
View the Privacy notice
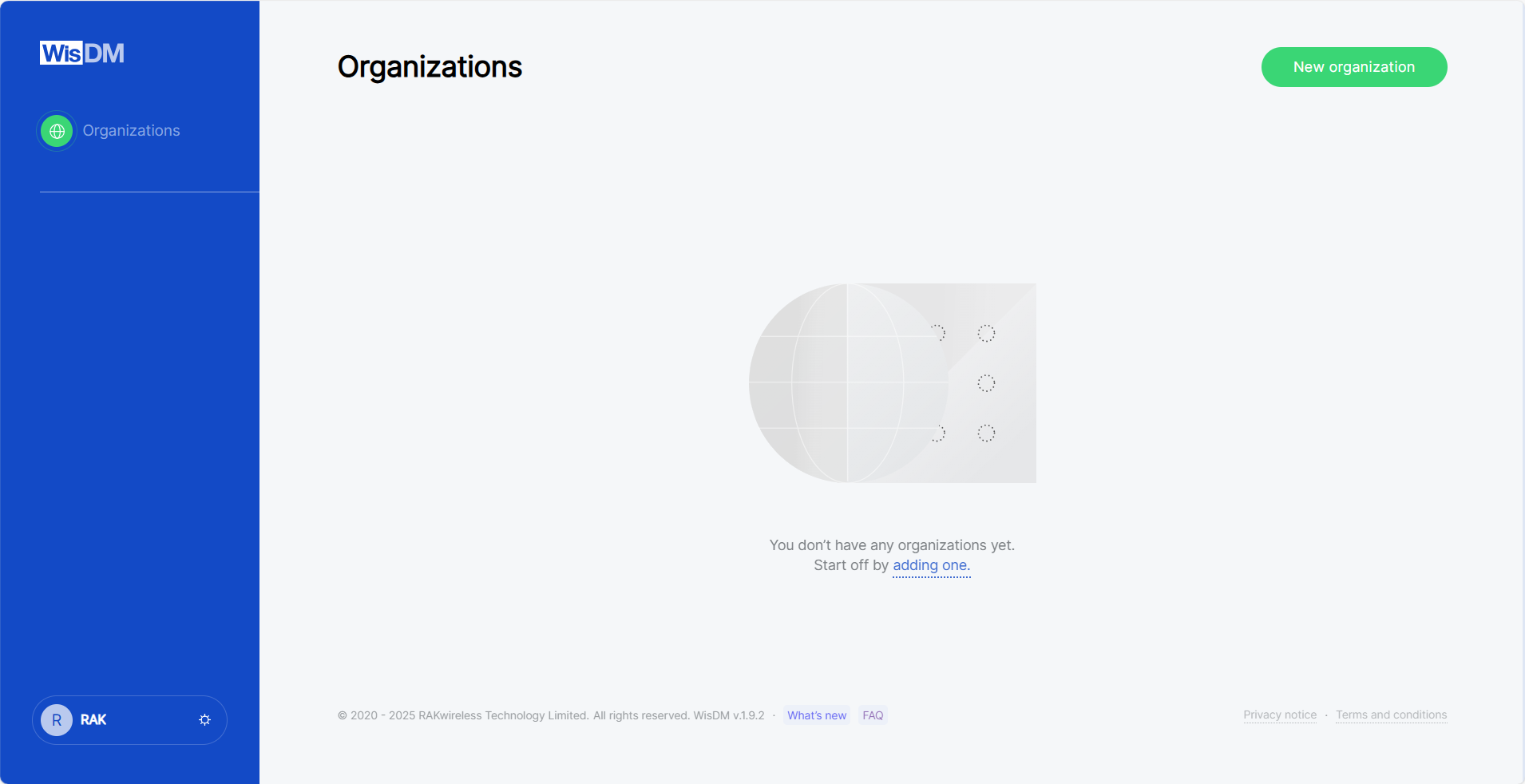click(x=1279, y=715)
